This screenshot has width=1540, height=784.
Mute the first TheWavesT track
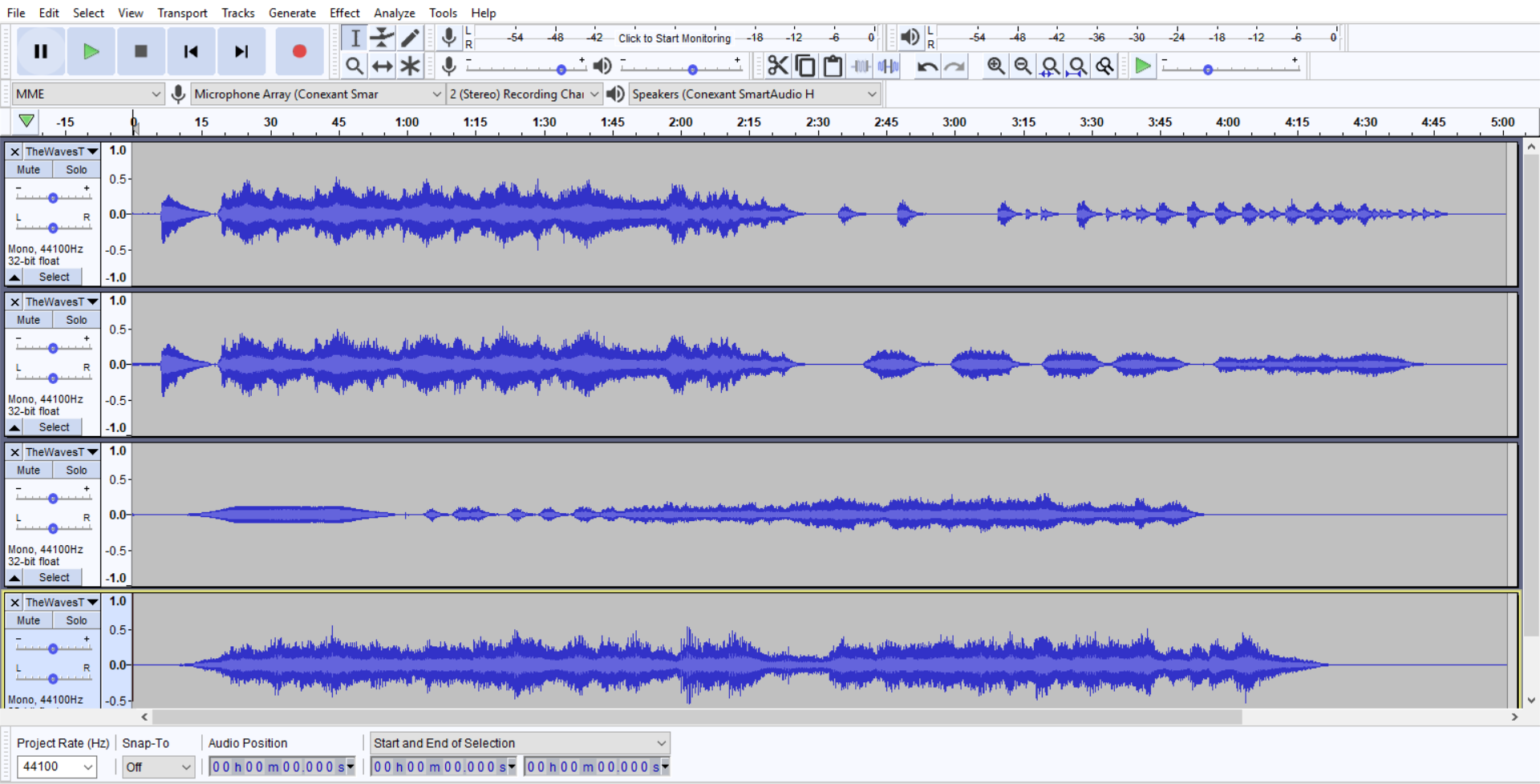29,169
